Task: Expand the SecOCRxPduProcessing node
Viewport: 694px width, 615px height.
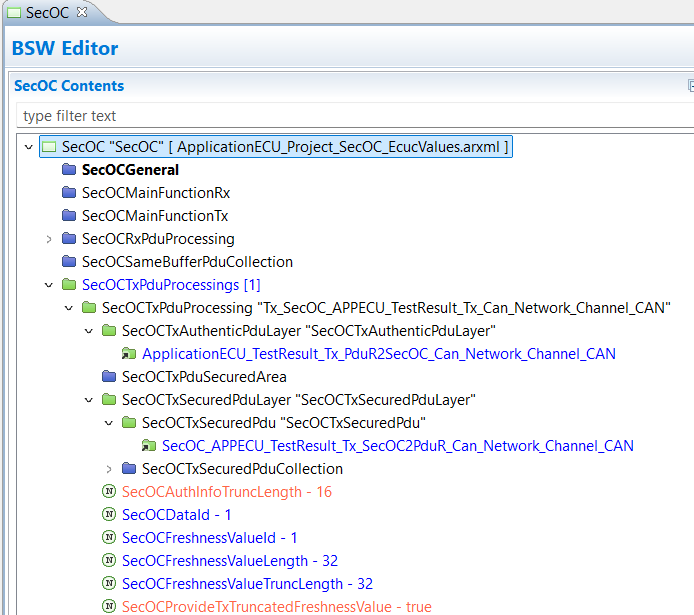Action: (x=49, y=239)
